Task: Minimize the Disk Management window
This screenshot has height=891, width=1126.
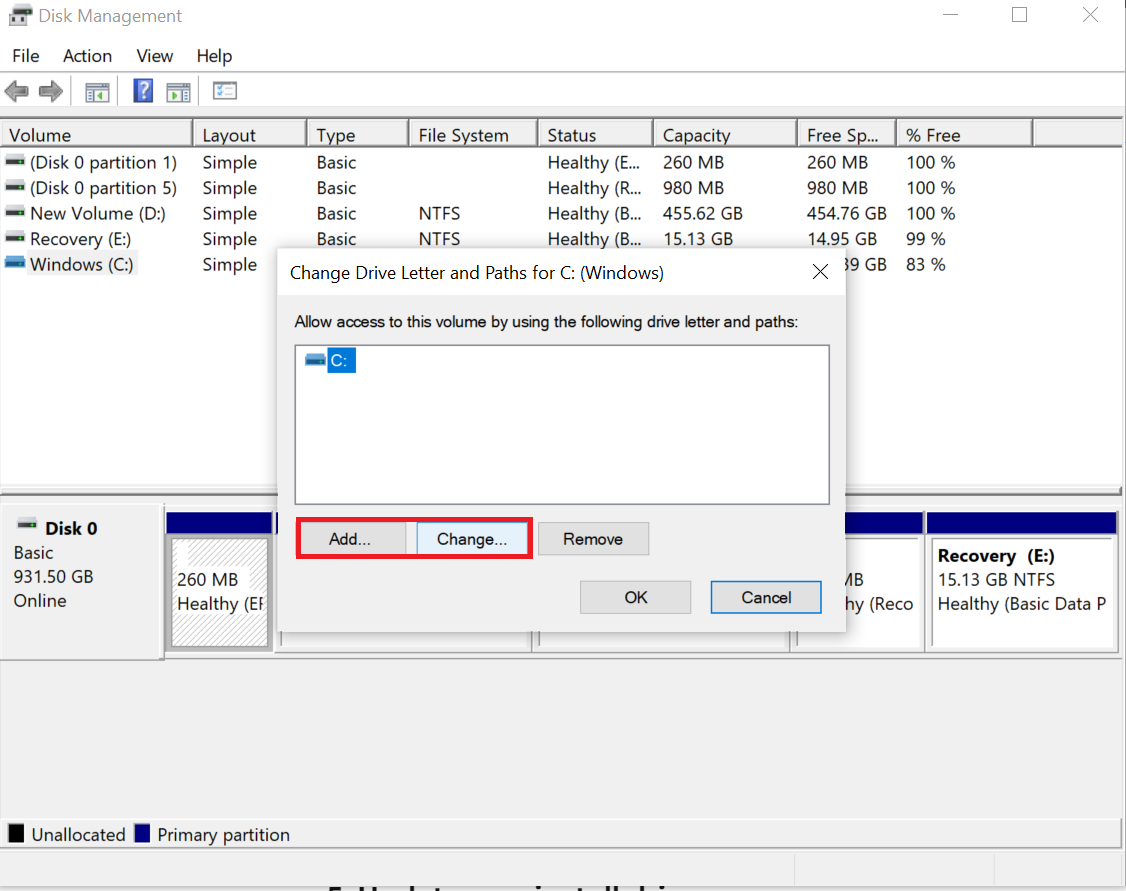Action: [x=950, y=15]
